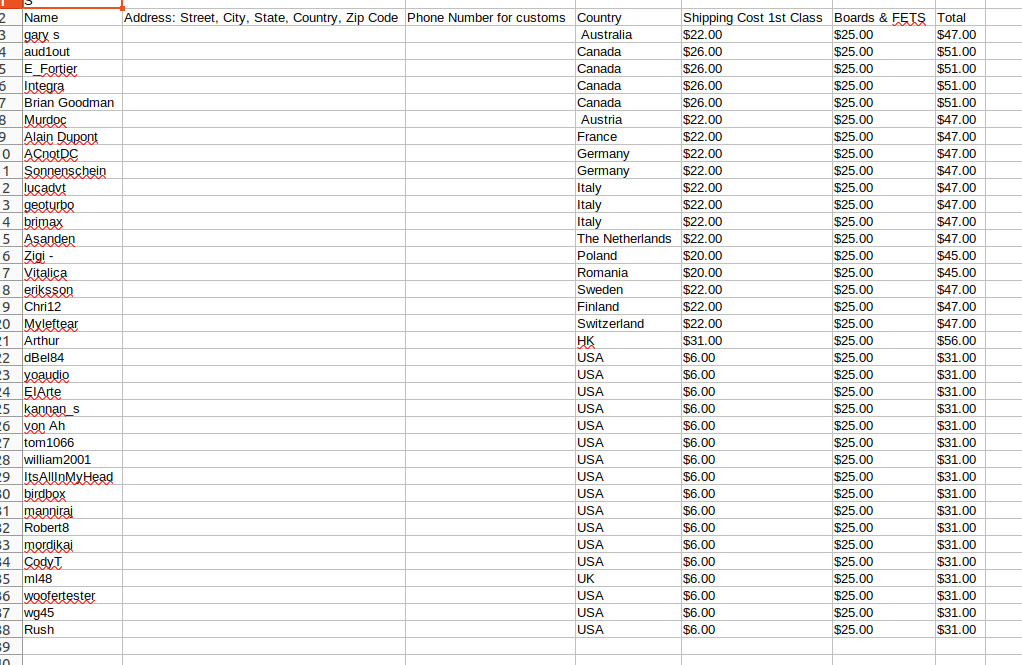Select the 'Zigi -' name cell

[x=72, y=256]
